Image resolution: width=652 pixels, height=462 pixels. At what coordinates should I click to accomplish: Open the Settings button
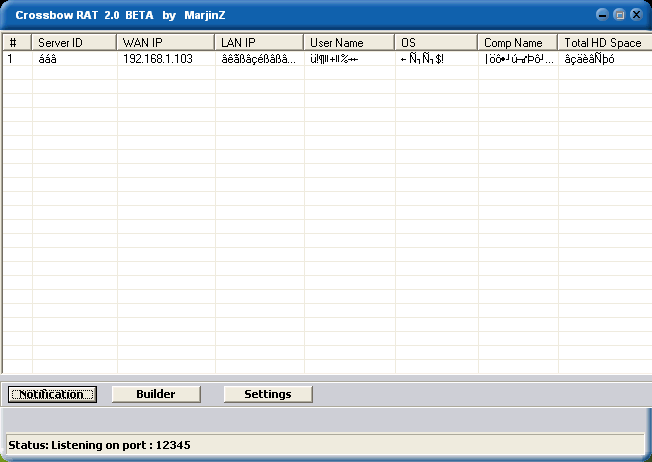267,394
